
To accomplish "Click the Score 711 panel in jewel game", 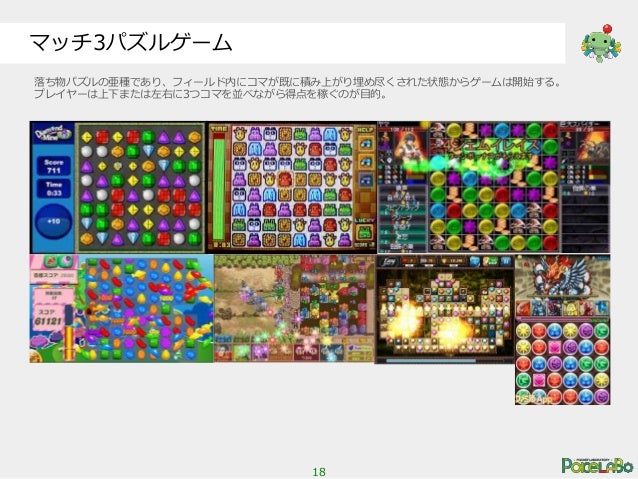I will tap(53, 166).
